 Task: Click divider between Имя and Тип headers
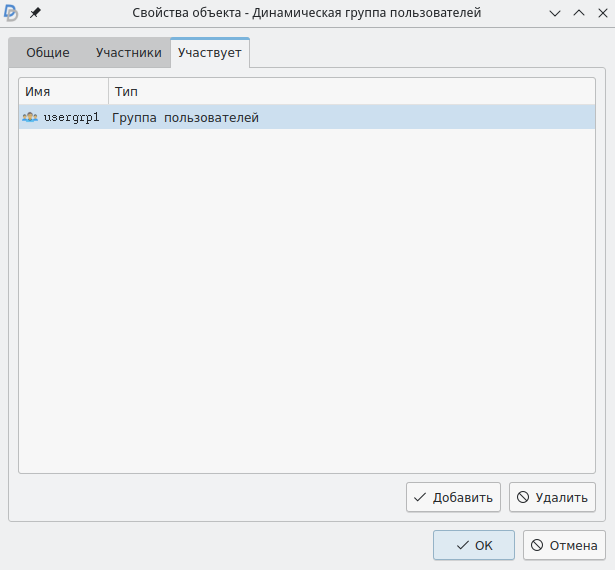tap(108, 91)
